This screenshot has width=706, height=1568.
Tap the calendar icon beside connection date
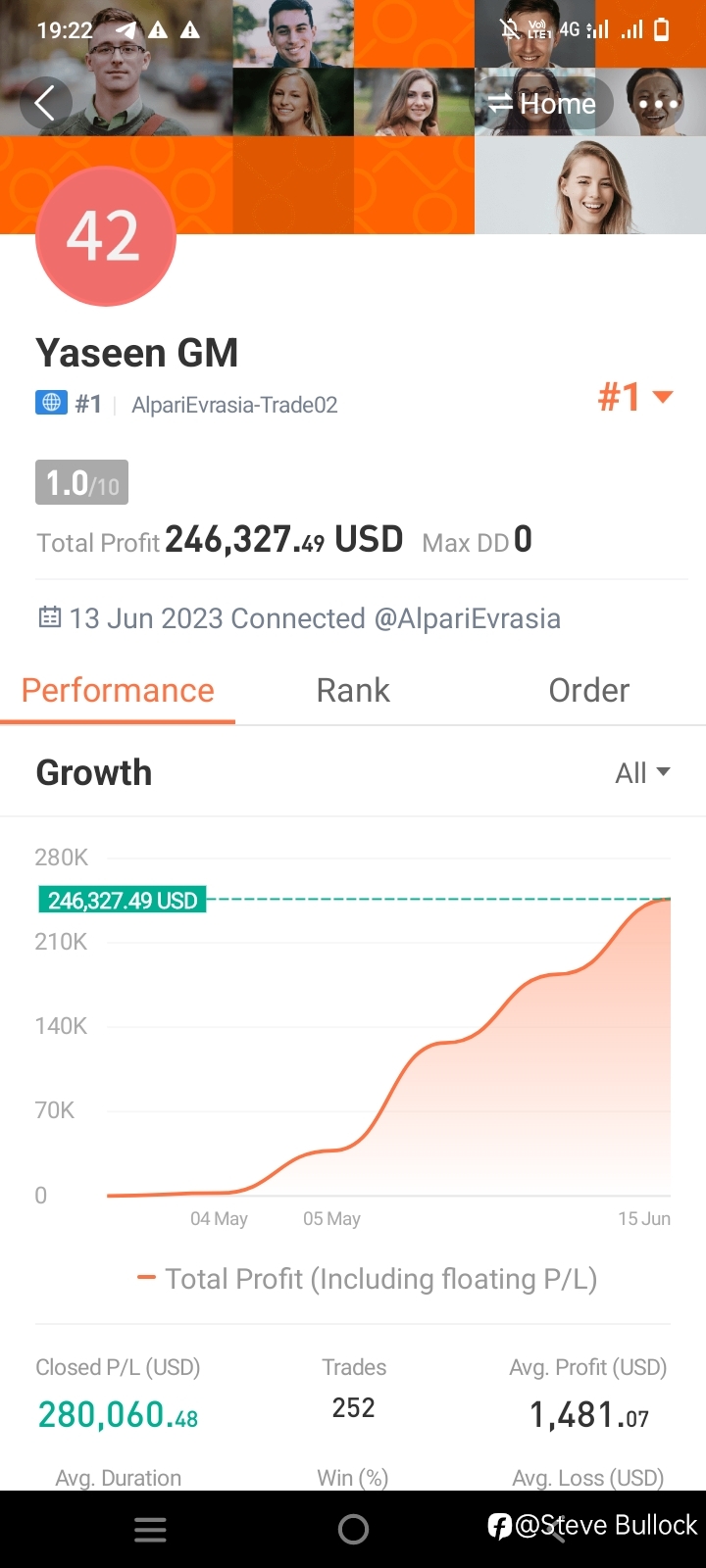tap(49, 617)
